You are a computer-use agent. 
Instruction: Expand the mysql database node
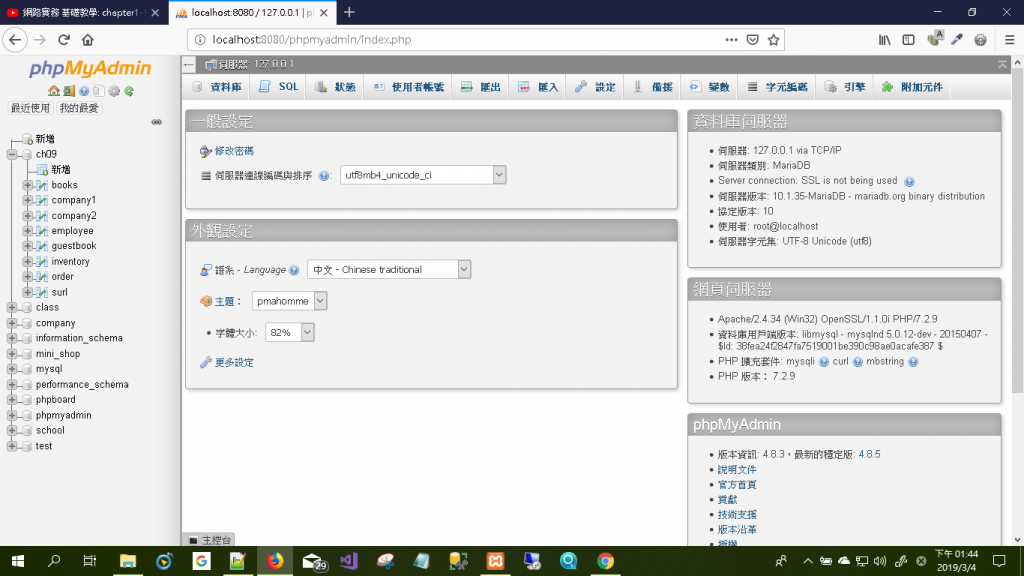pyautogui.click(x=12, y=369)
